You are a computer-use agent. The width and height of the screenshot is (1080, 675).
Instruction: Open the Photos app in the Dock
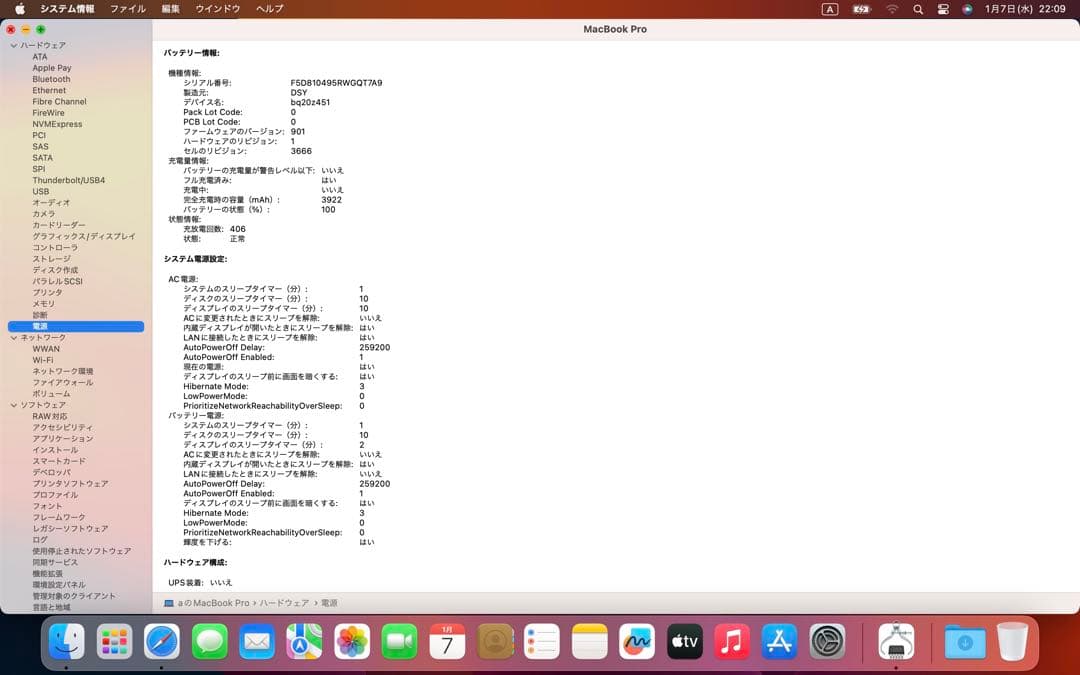pos(351,643)
